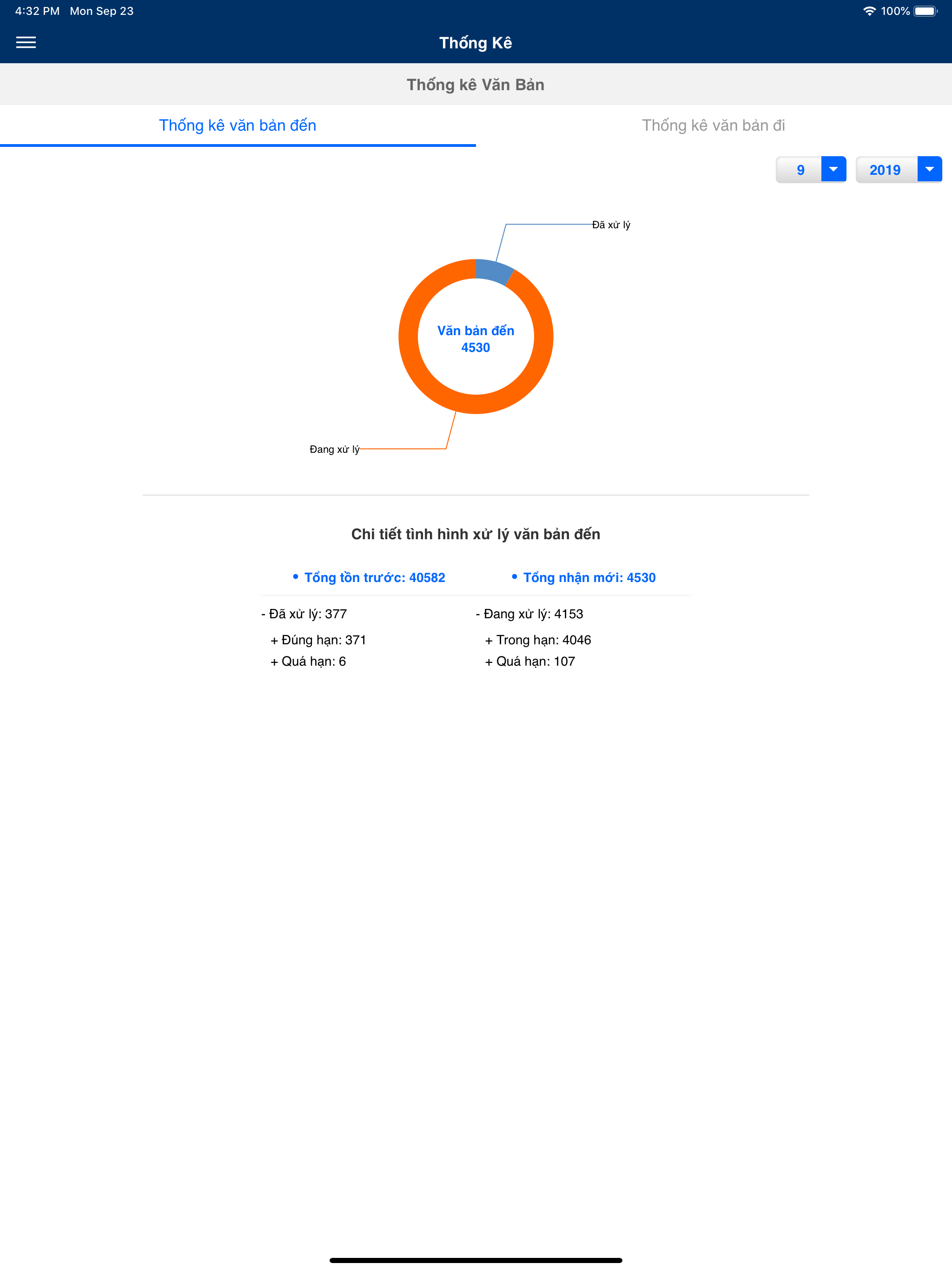Tap Chi tiết tình hình xử lý heading
The width and height of the screenshot is (952, 1270).
tap(476, 534)
